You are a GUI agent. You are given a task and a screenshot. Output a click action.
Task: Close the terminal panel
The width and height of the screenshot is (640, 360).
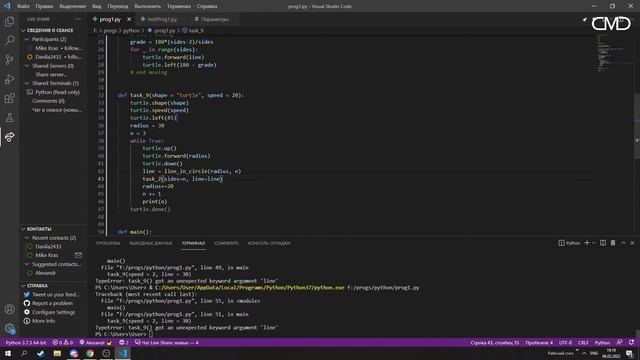tap(633, 243)
